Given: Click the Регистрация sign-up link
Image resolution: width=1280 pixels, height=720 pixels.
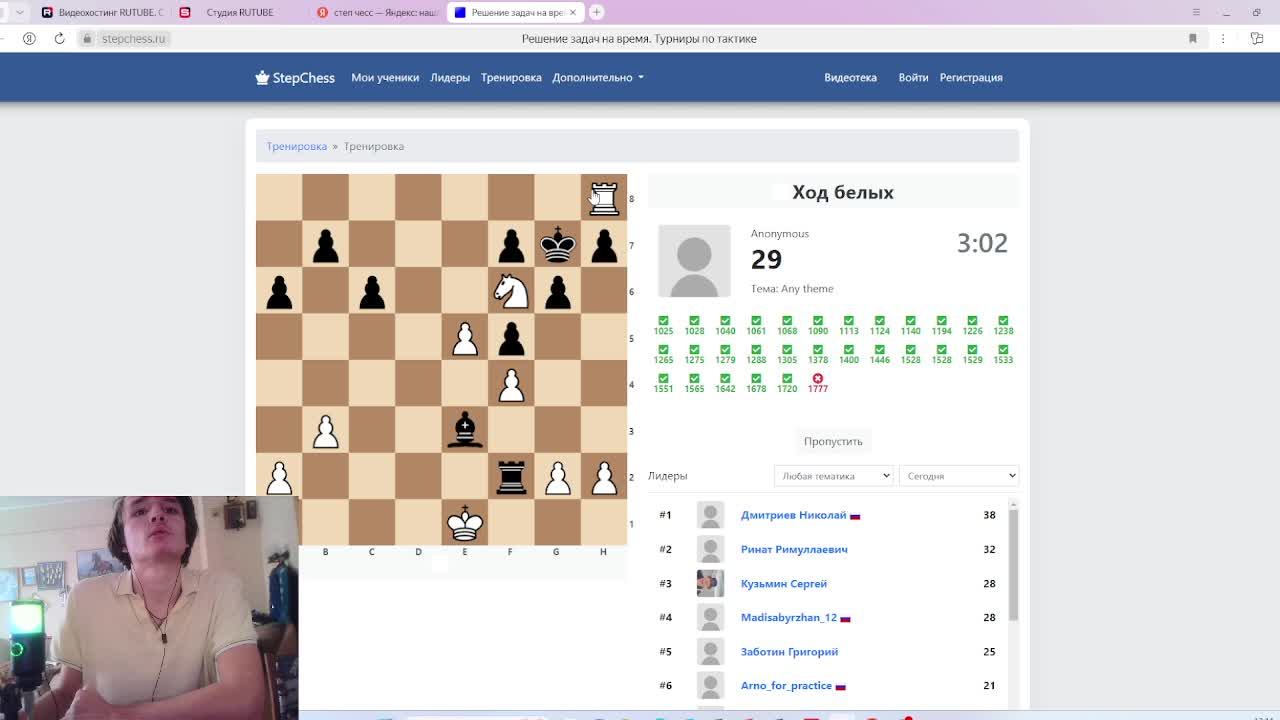Looking at the screenshot, I should point(971,77).
